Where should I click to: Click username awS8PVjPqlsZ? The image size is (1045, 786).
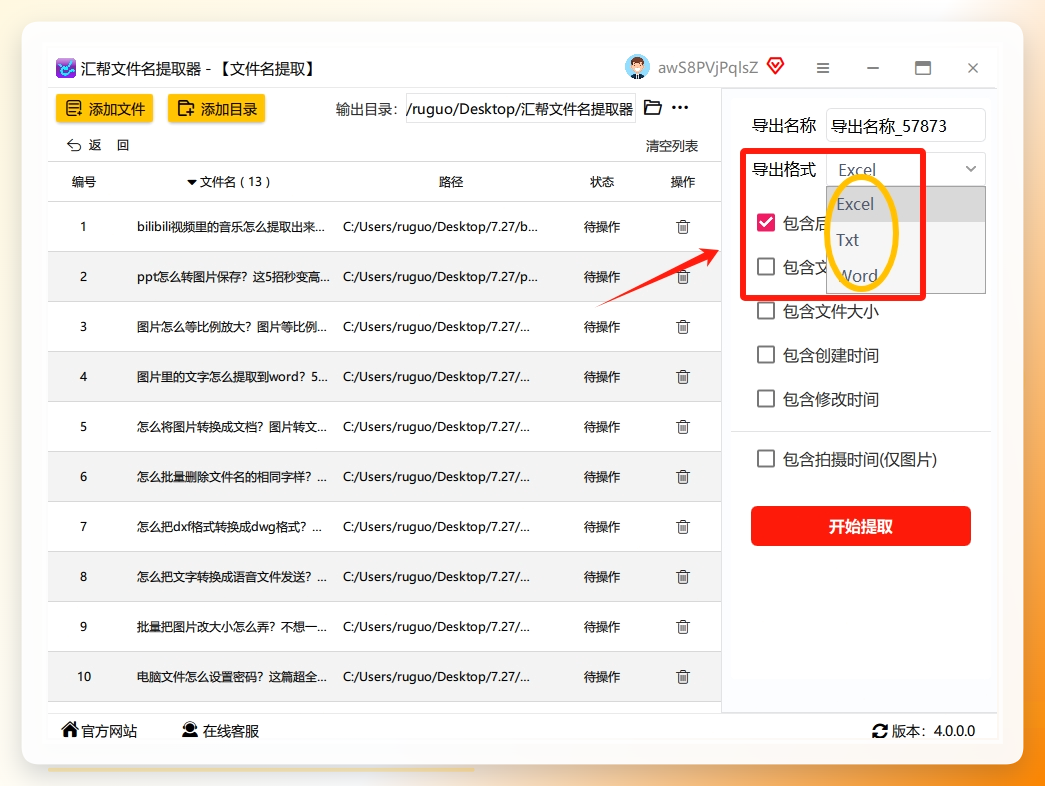tap(708, 67)
